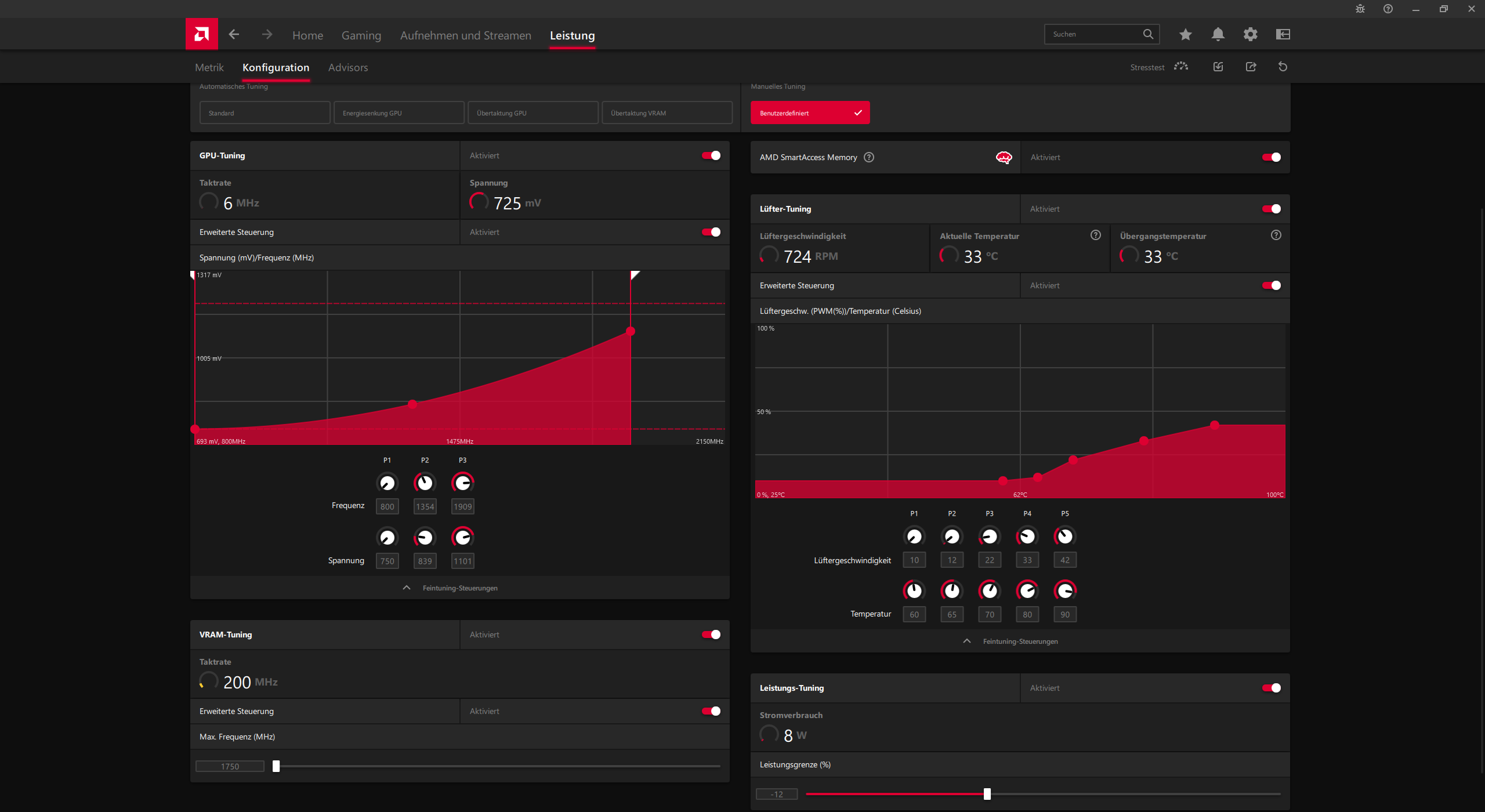Open settings gear icon
This screenshot has width=1485, height=812.
pos(1250,35)
